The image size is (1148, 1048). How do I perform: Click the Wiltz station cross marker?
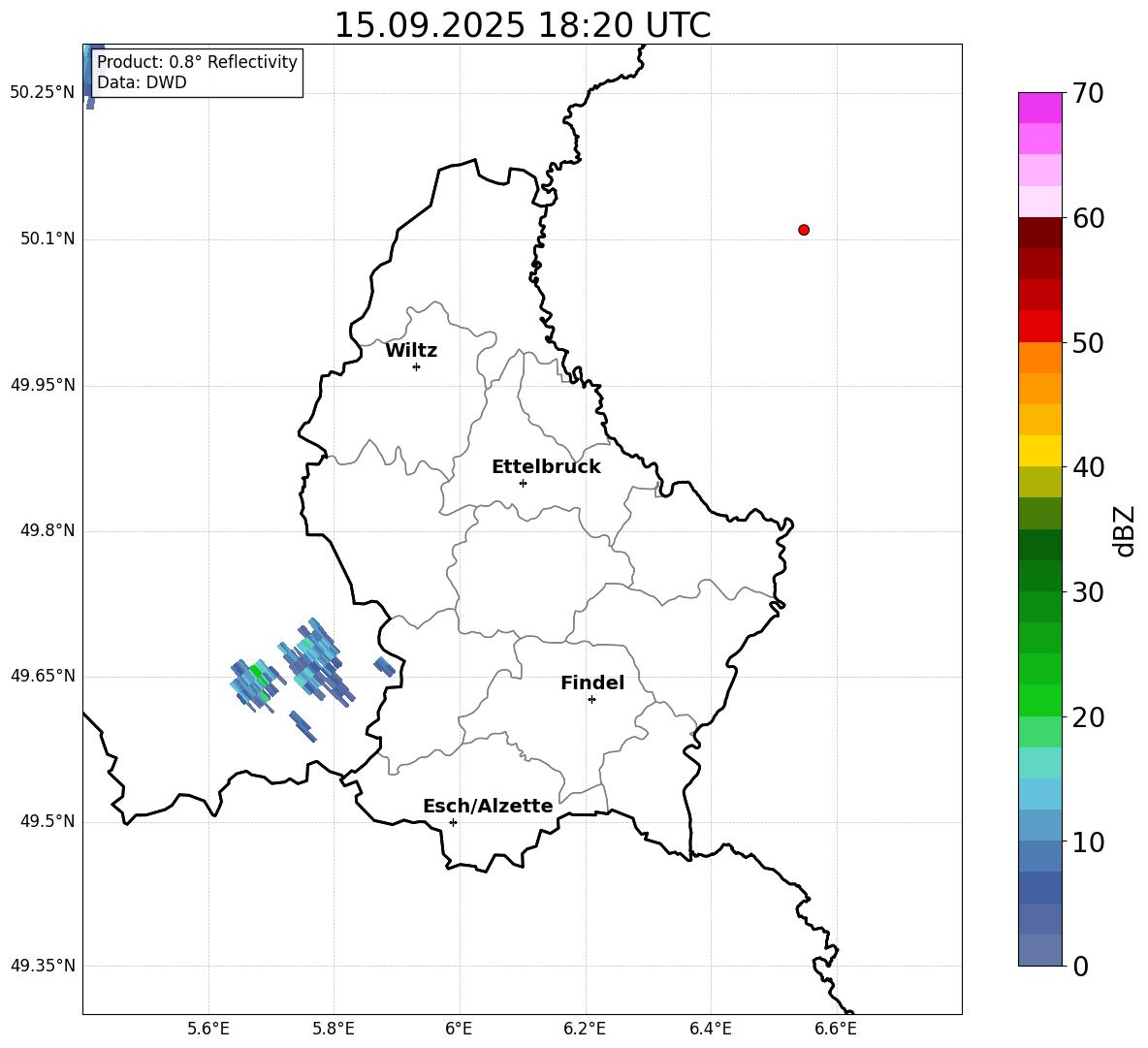417,366
